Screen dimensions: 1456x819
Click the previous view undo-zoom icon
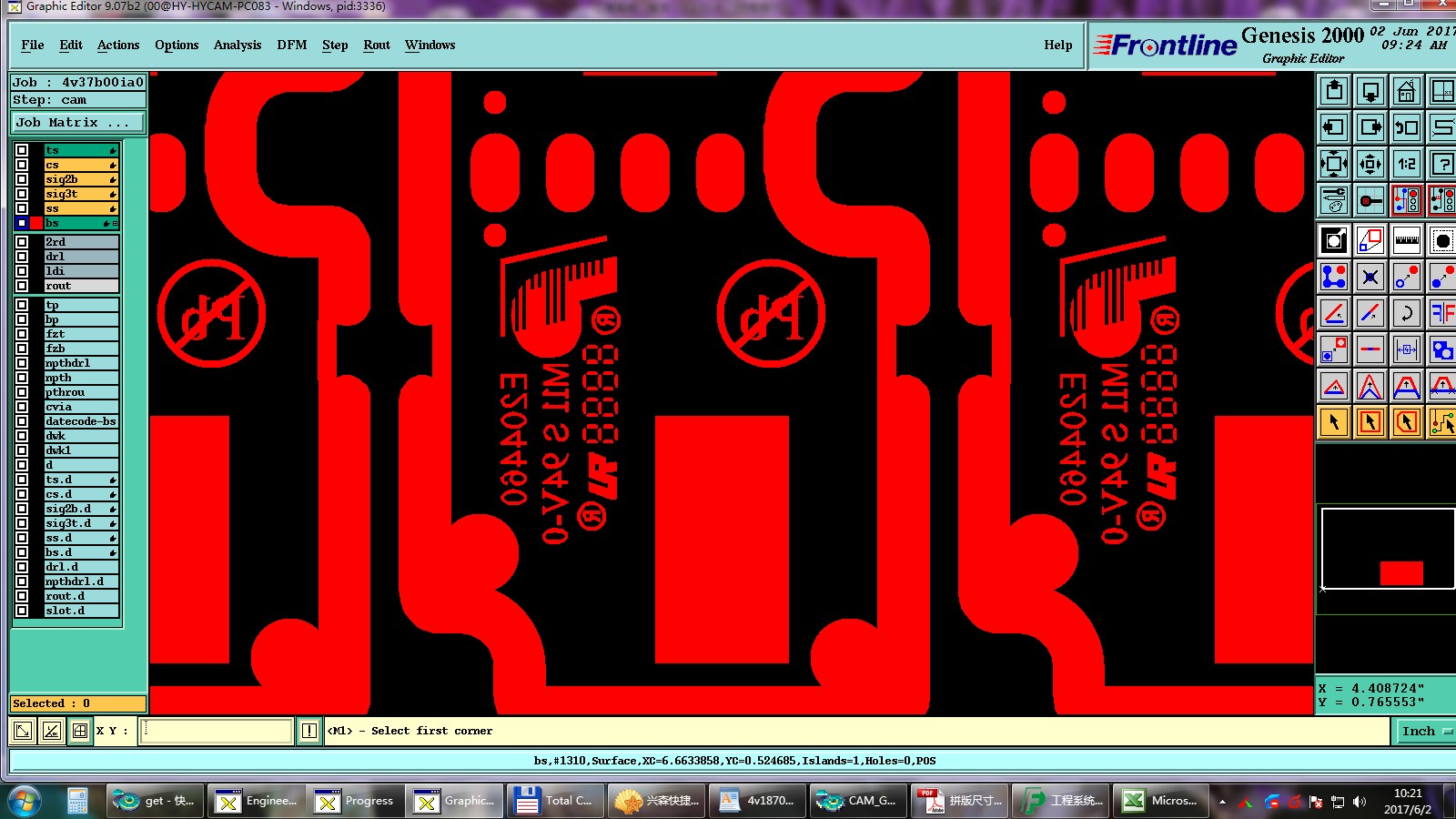(1407, 127)
